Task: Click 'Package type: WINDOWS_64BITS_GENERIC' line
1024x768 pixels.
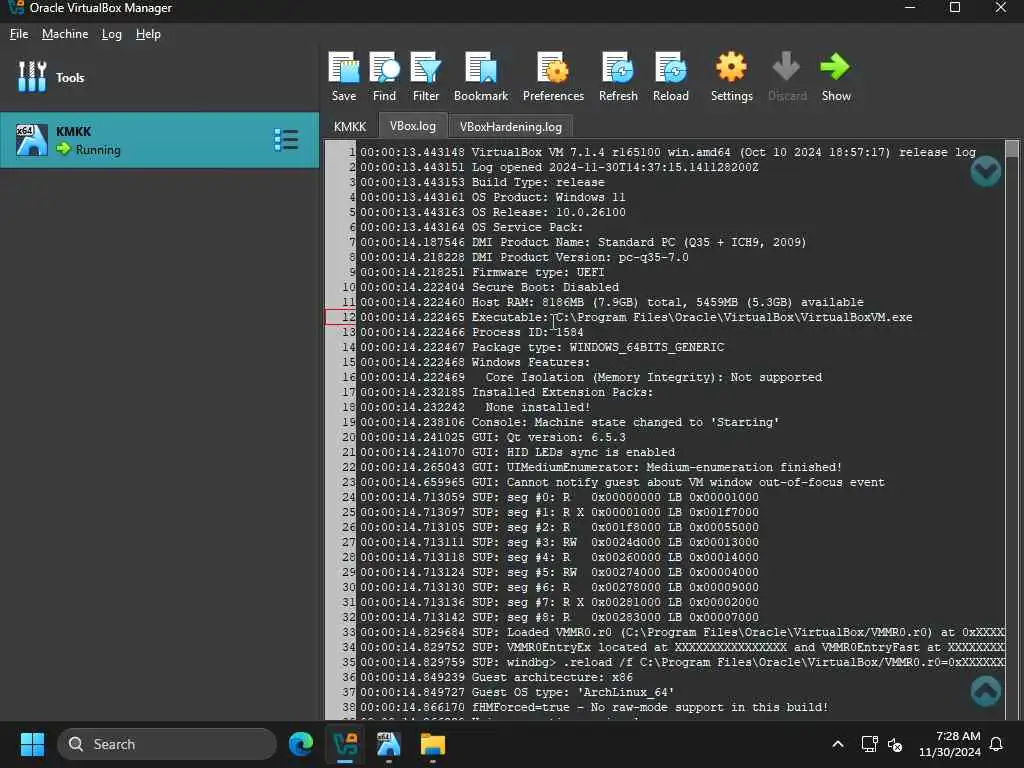Action: coord(542,347)
